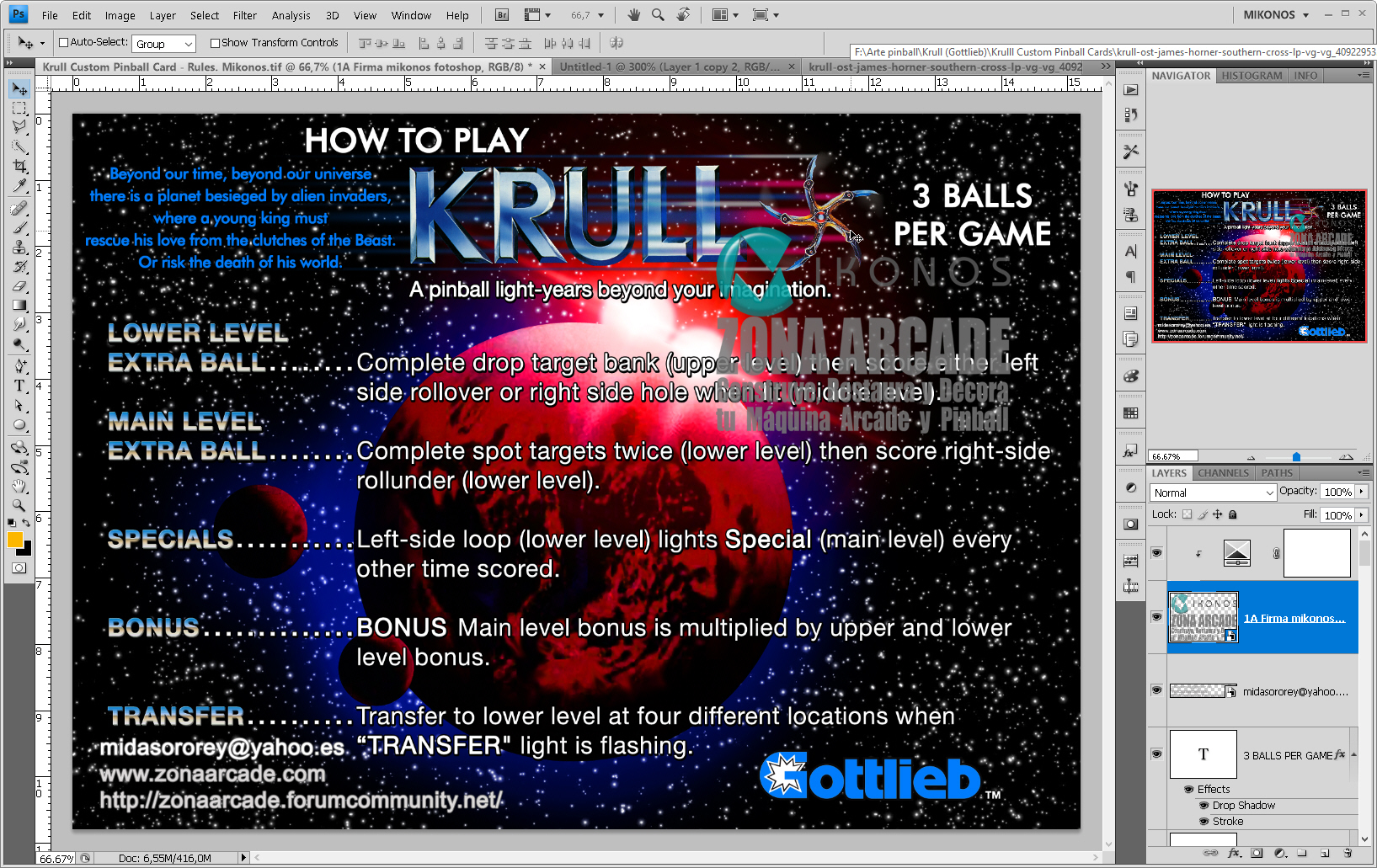Toggle visibility of Drop Shadow effect
The width and height of the screenshot is (1377, 868).
pyautogui.click(x=1204, y=806)
